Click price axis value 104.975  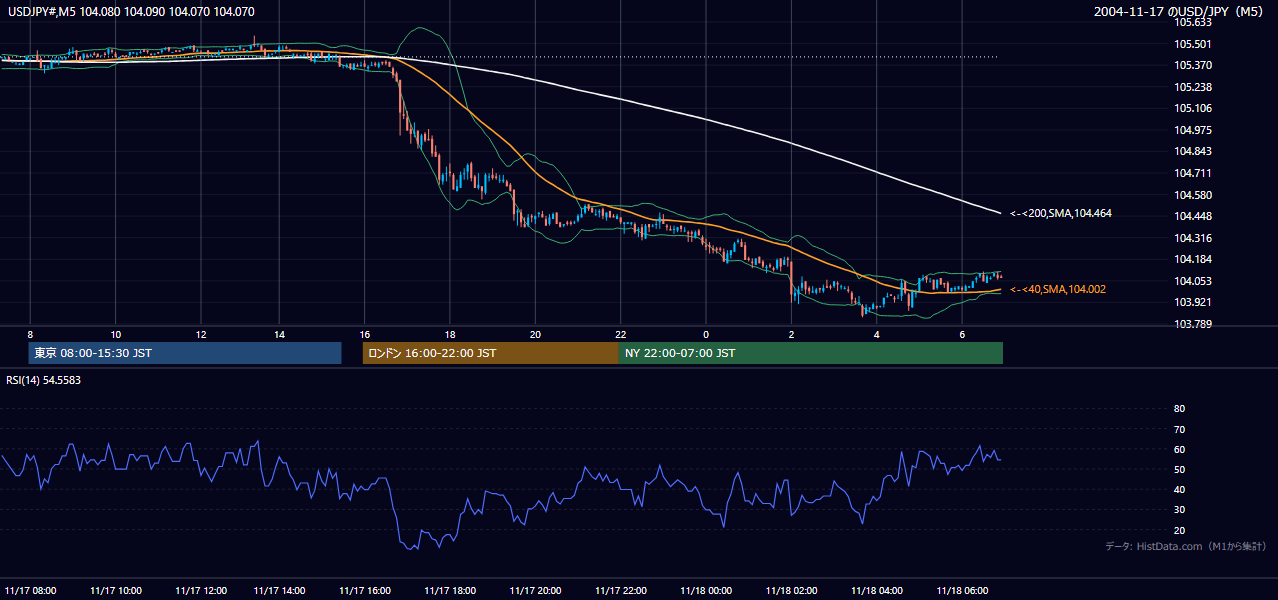(1193, 130)
